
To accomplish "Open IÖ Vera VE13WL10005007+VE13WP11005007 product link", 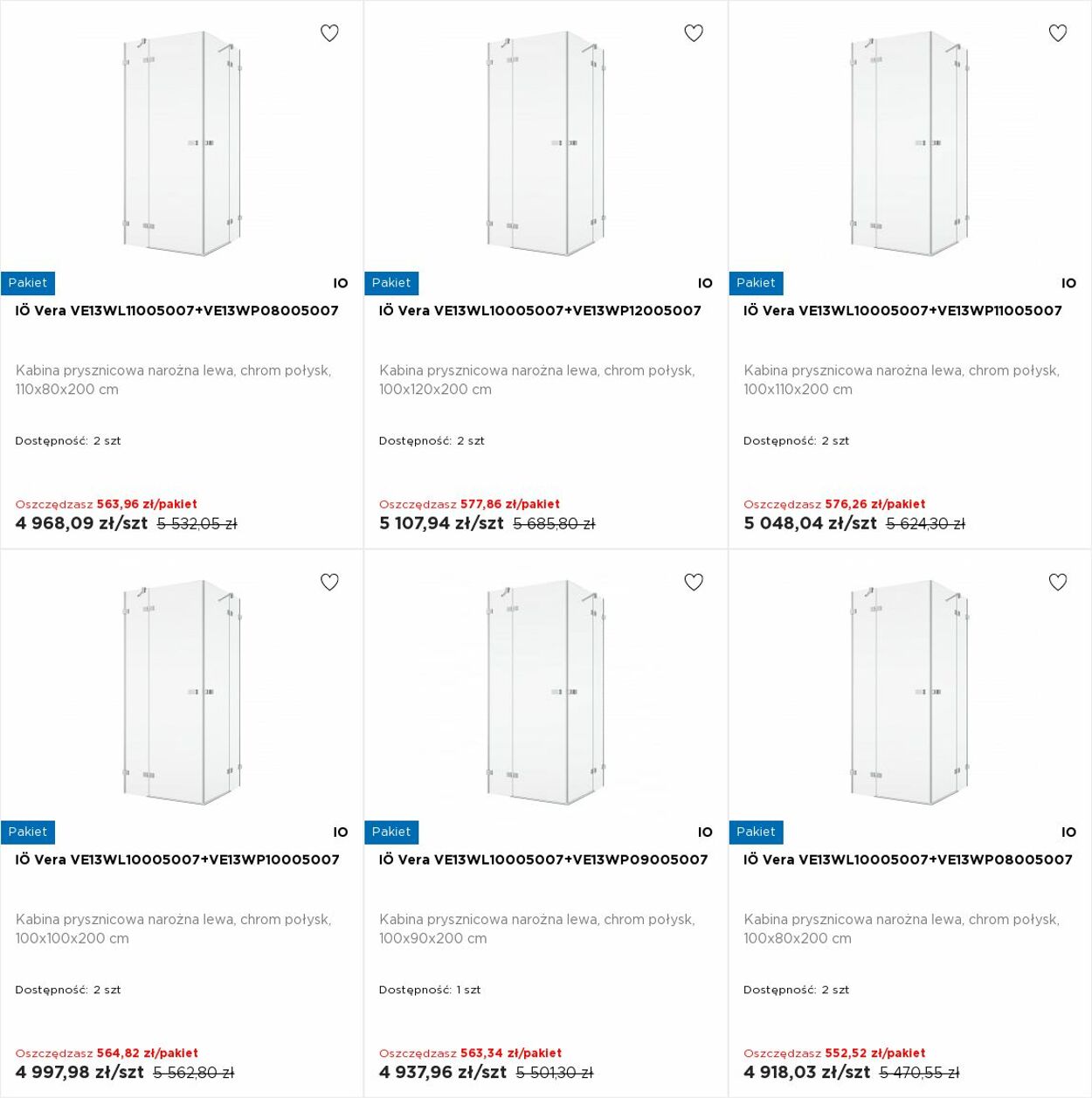I will pyautogui.click(x=902, y=310).
